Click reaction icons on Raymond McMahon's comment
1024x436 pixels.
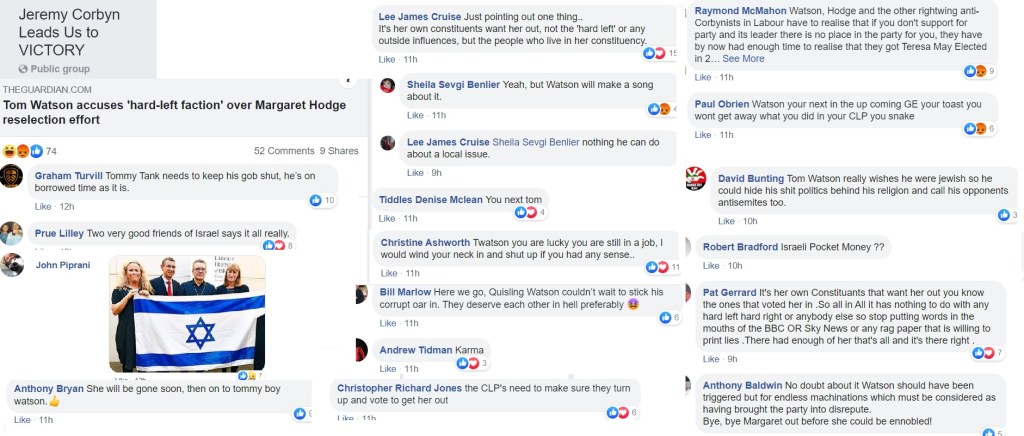[975, 71]
